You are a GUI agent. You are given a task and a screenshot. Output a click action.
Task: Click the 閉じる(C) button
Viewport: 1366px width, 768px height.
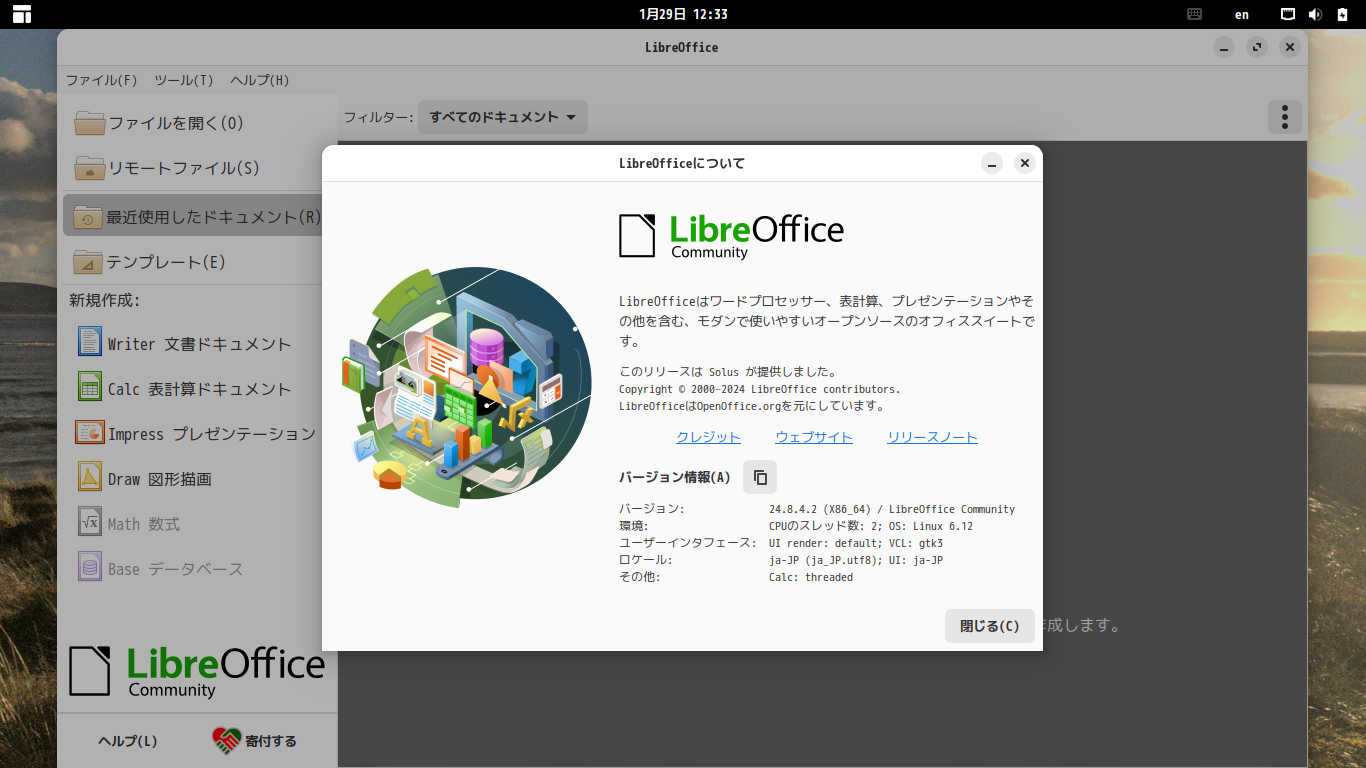[x=990, y=626]
